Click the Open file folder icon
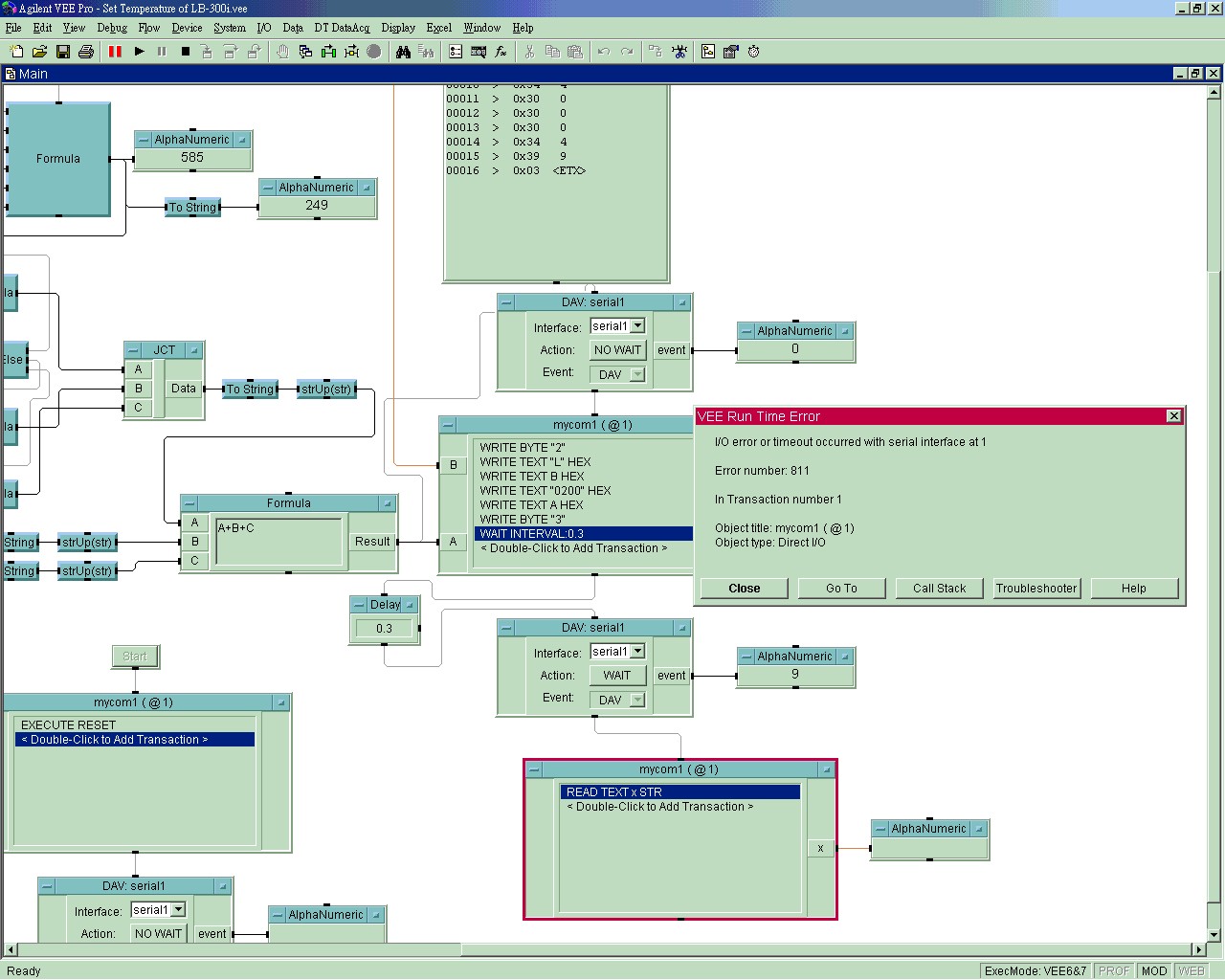 pos(39,52)
